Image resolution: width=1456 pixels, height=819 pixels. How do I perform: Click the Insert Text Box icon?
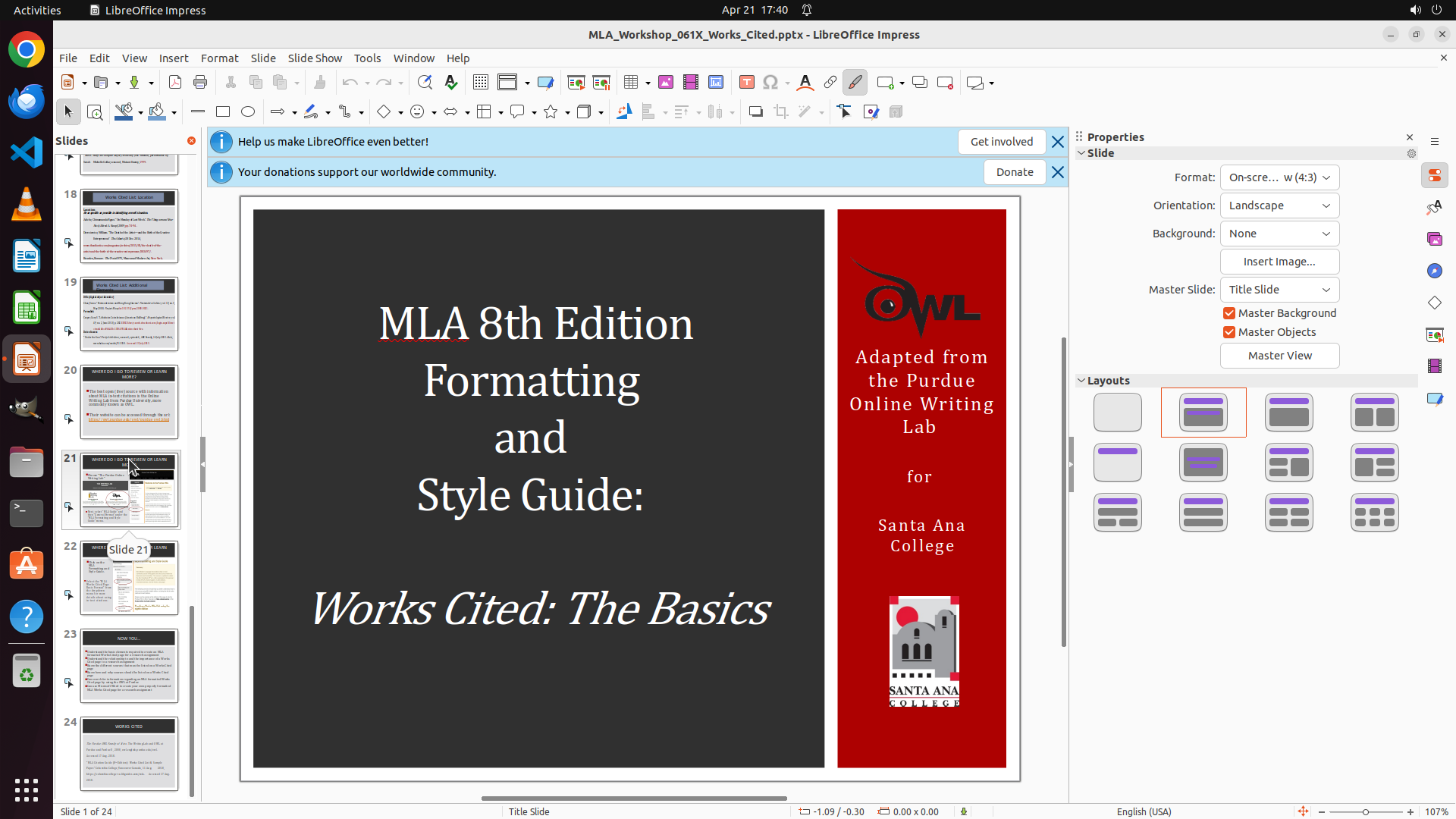coord(747,83)
